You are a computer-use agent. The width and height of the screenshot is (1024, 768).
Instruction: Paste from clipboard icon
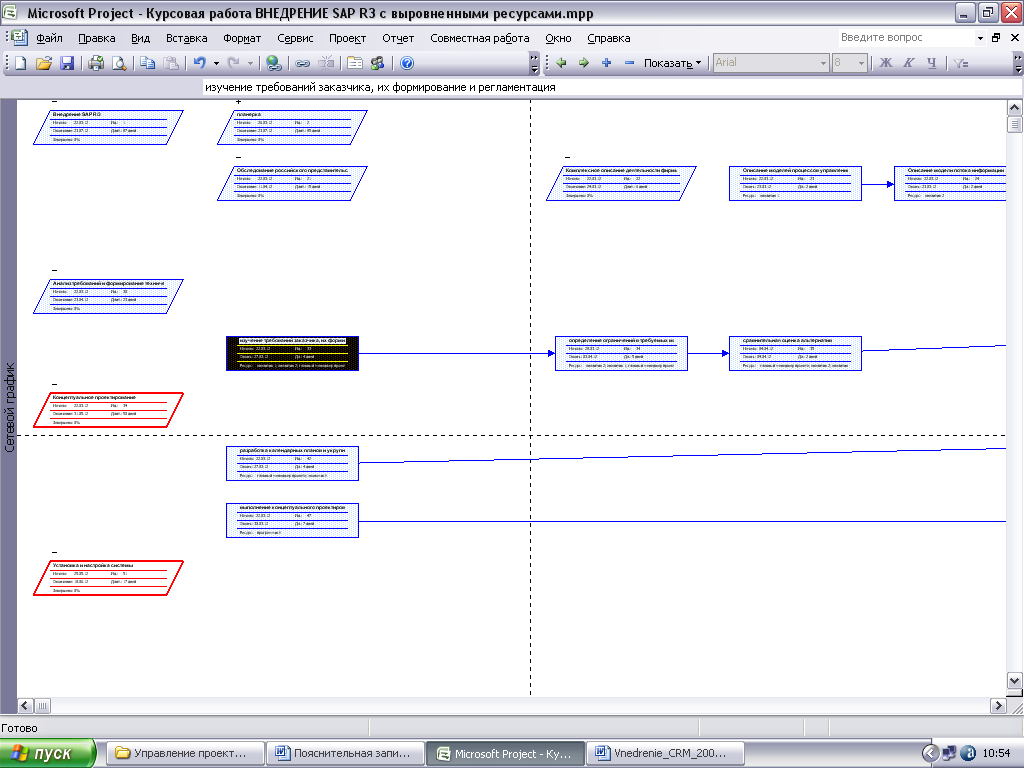pyautogui.click(x=170, y=63)
